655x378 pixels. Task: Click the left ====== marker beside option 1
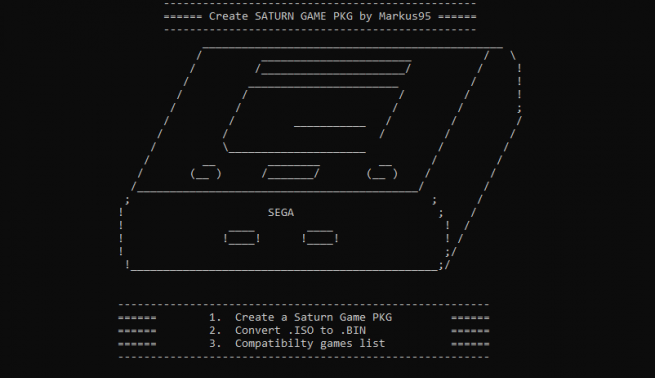click(137, 318)
